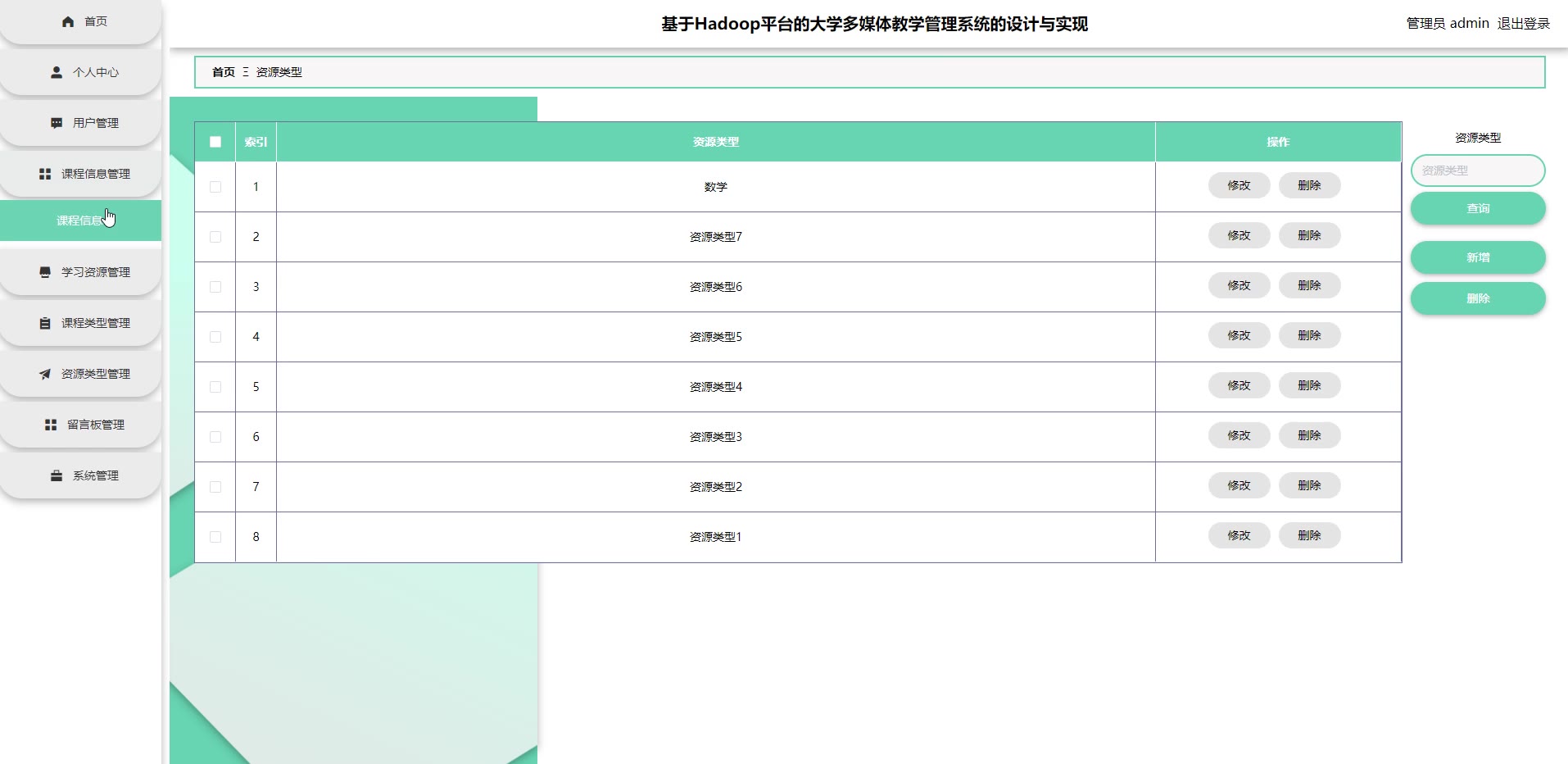Viewport: 1568px width, 764px height.
Task: Click the 数学 cell in the table
Action: click(716, 187)
